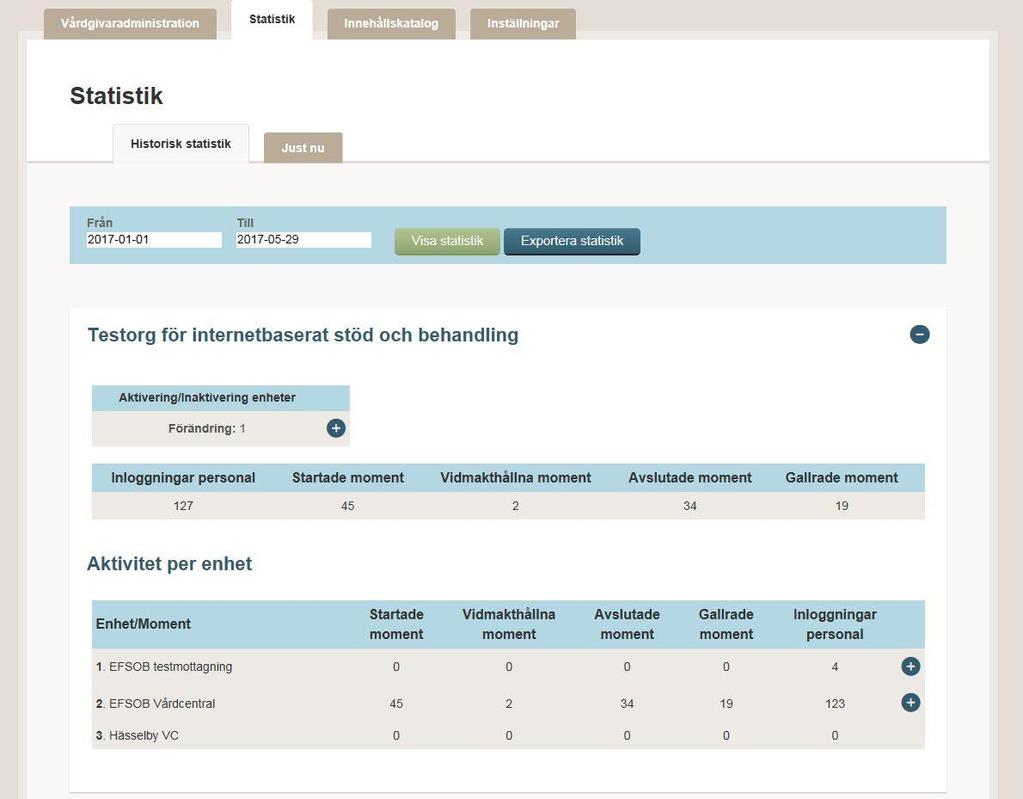Click the Testorg för internetbaserat stöd heading

[303, 335]
